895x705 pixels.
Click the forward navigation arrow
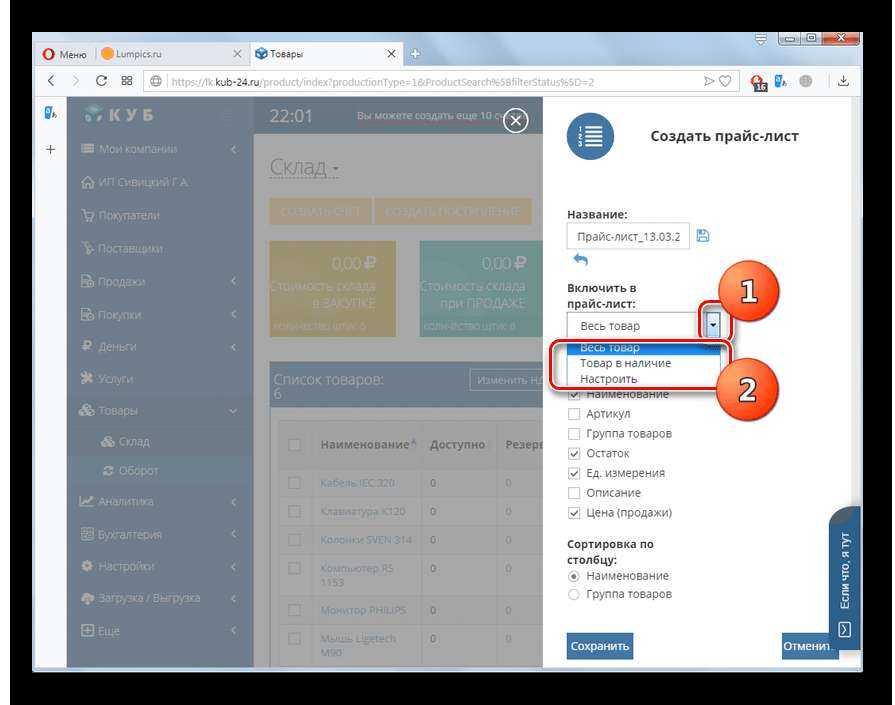pyautogui.click(x=76, y=81)
